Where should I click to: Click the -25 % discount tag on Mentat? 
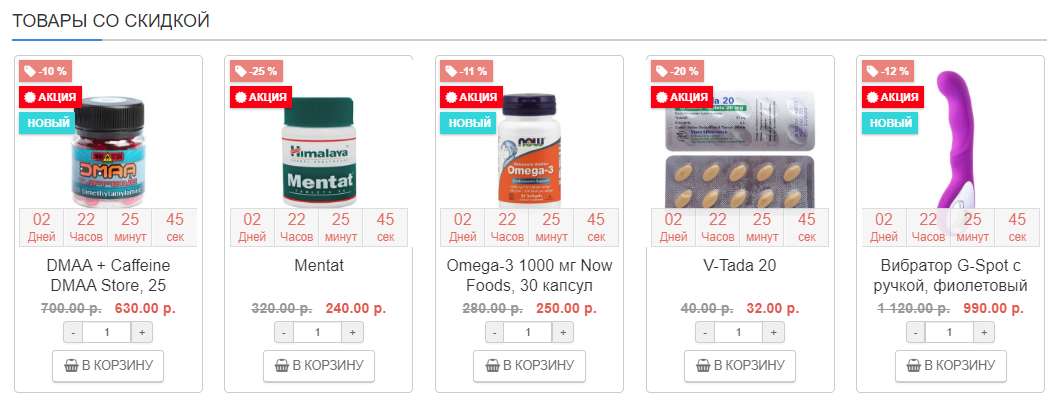[257, 71]
